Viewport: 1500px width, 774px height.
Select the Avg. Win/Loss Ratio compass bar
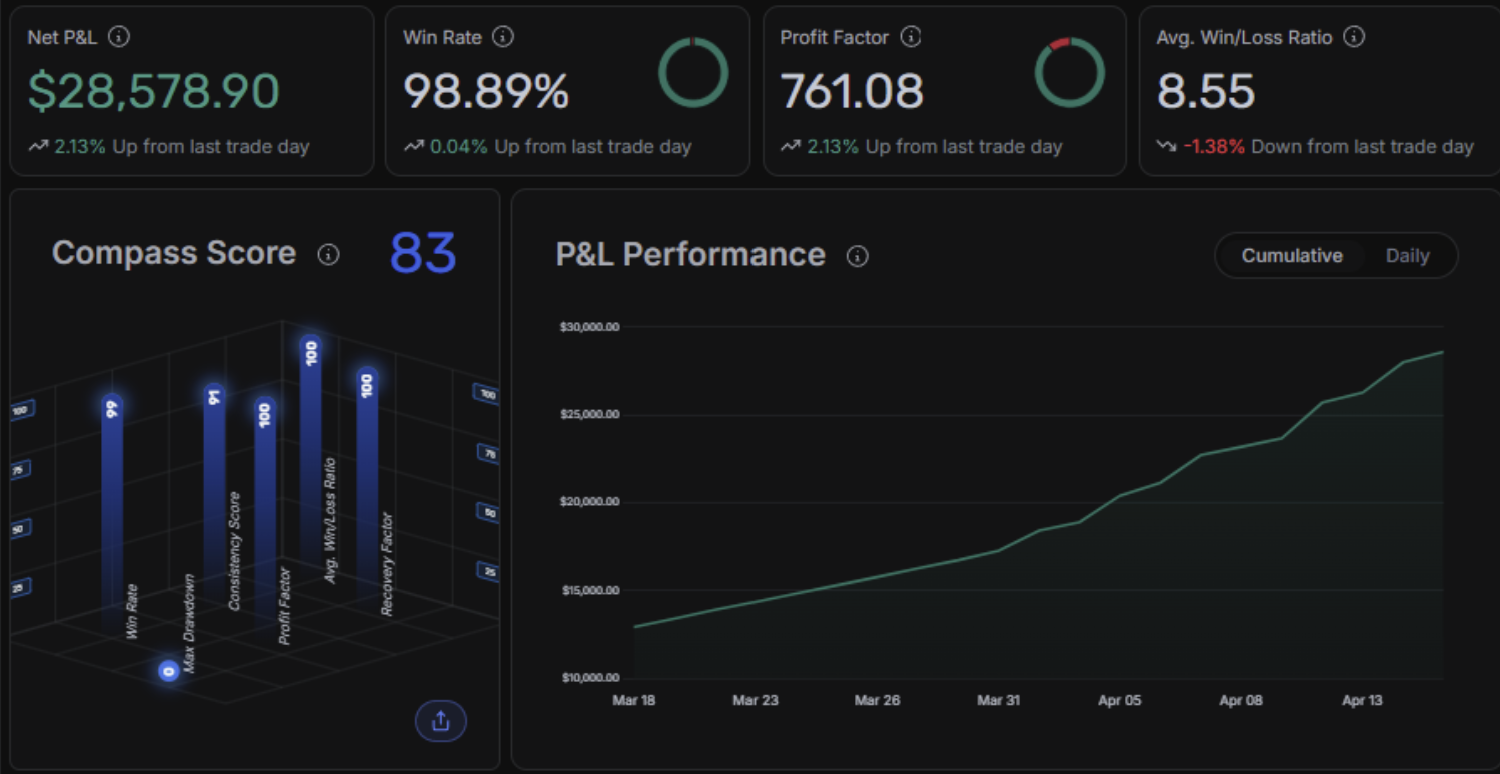click(311, 450)
